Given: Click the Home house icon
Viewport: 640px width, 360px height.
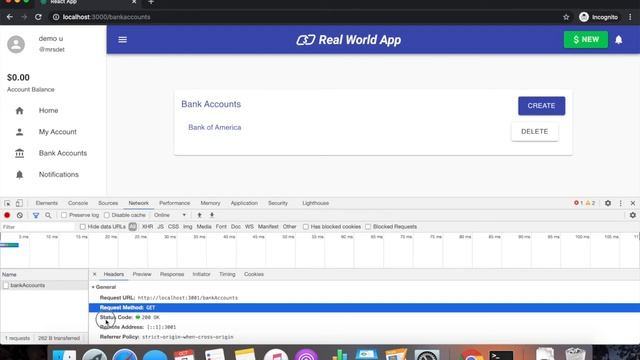Looking at the screenshot, I should point(20,111).
